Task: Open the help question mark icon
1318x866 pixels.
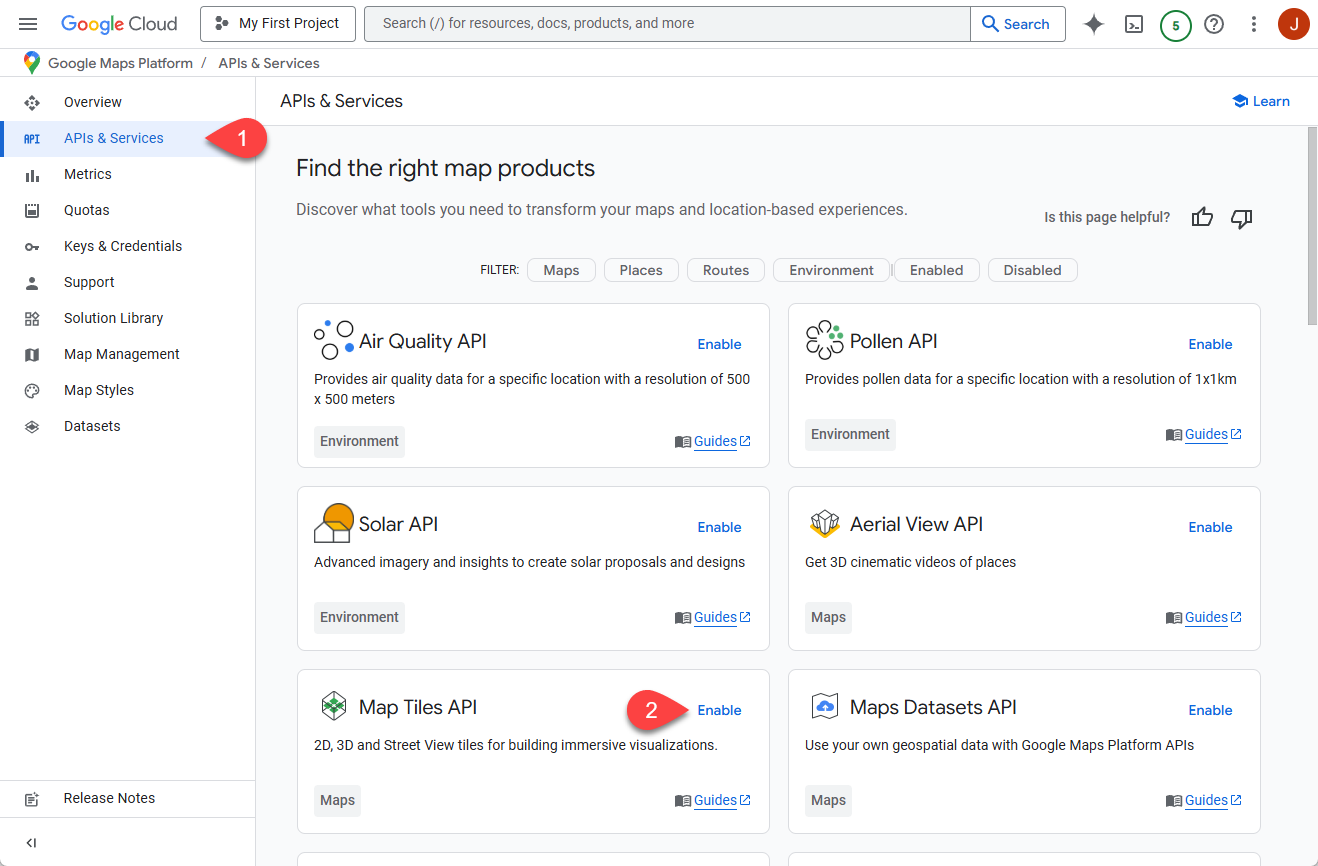Action: click(1214, 24)
